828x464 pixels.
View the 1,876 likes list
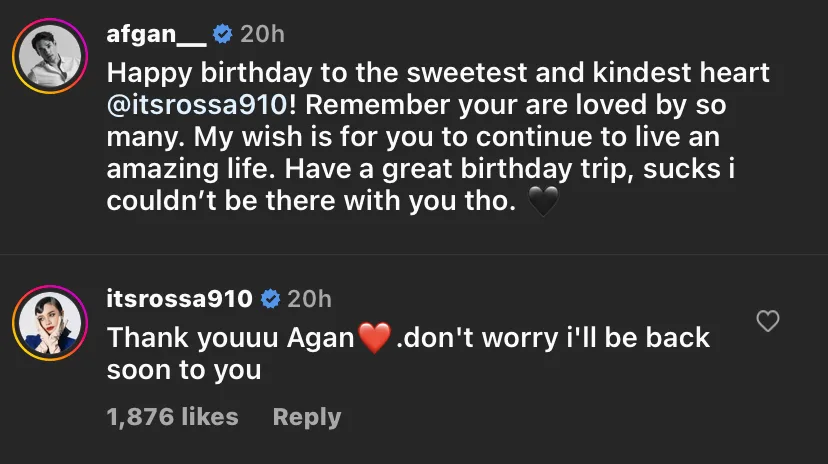pos(172,417)
